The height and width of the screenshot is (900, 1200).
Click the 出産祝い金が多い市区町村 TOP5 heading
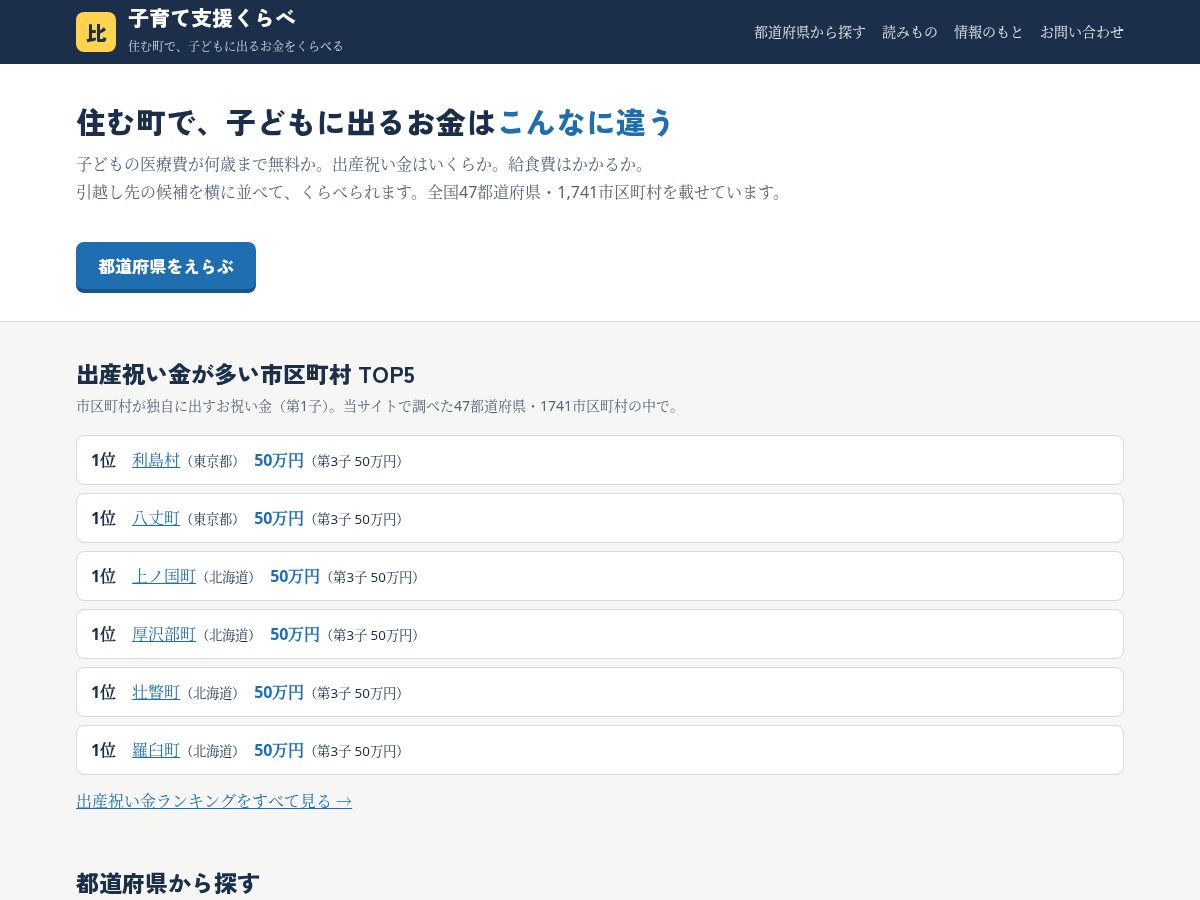click(x=246, y=375)
